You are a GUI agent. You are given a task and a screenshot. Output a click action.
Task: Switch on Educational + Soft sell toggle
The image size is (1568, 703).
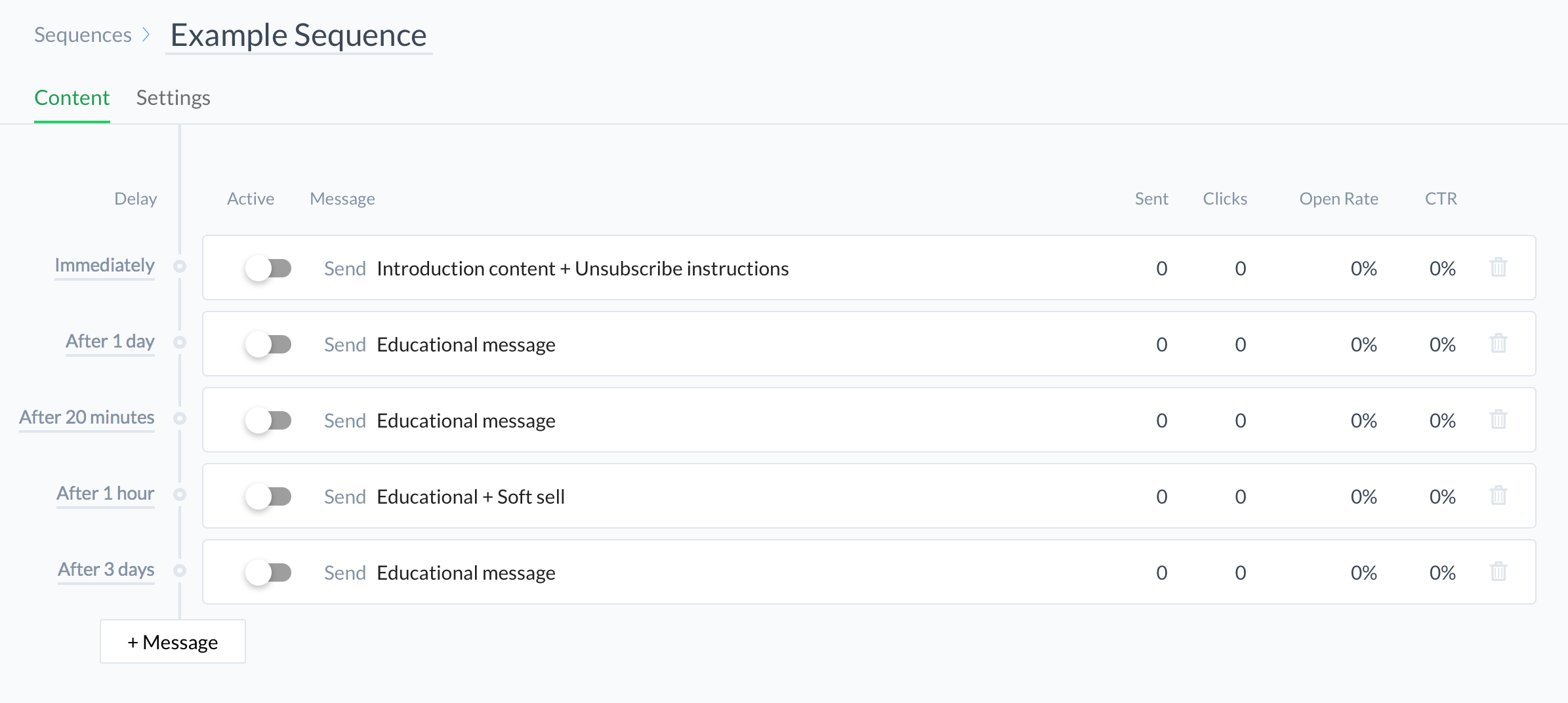pyautogui.click(x=268, y=496)
